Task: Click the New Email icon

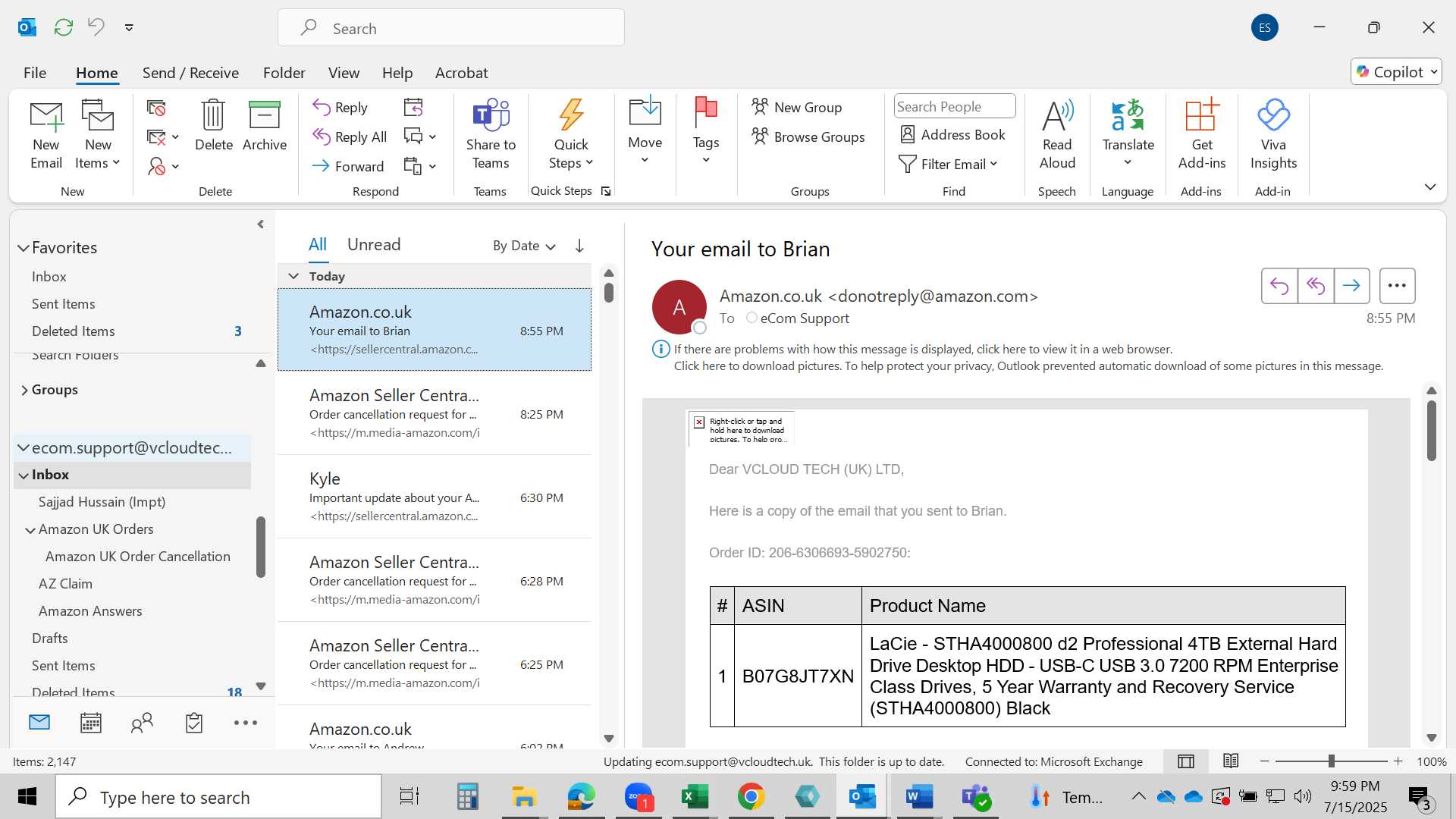Action: click(x=45, y=135)
